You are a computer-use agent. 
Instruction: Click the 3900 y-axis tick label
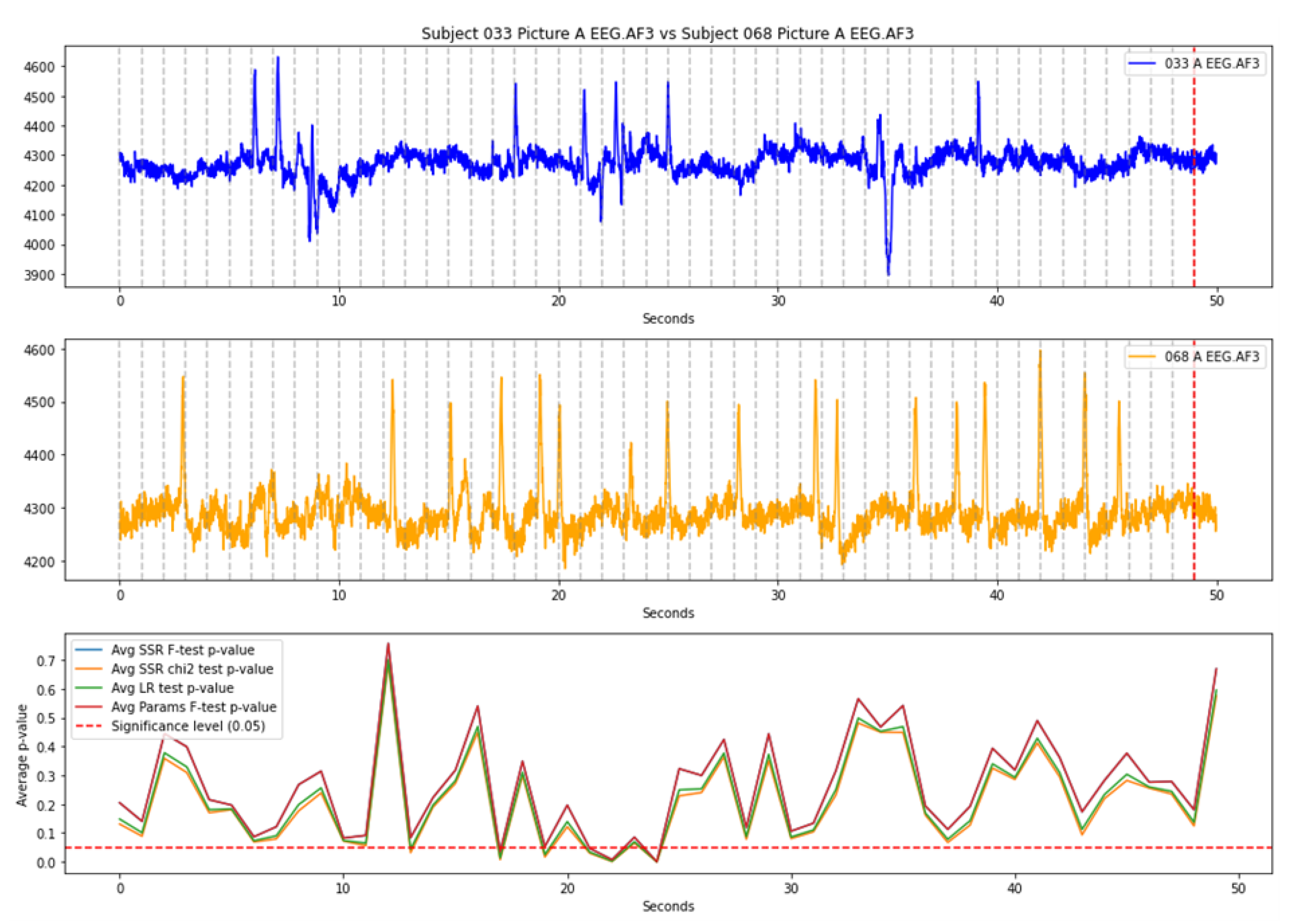click(x=39, y=275)
